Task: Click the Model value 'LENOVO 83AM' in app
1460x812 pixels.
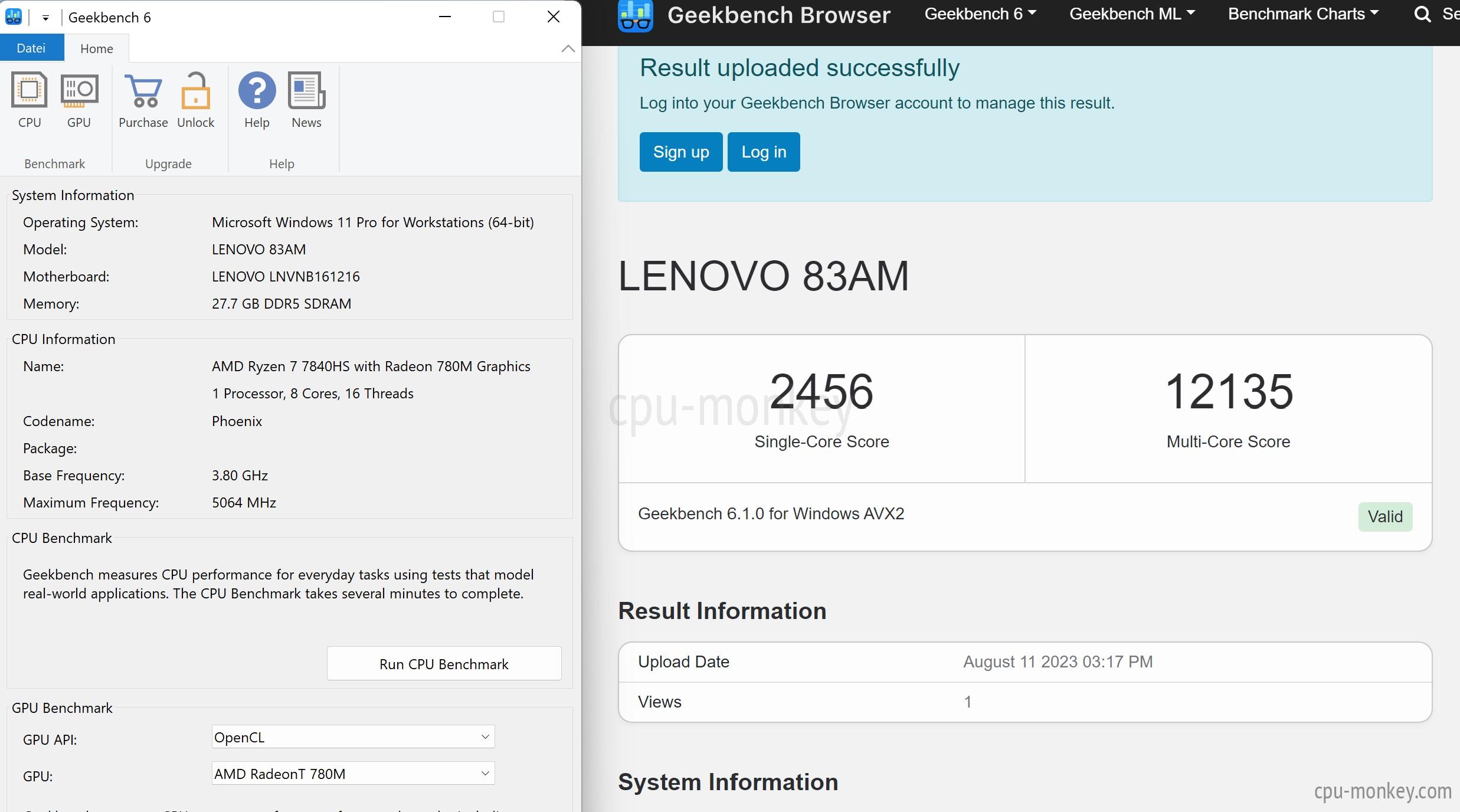Action: coord(258,249)
